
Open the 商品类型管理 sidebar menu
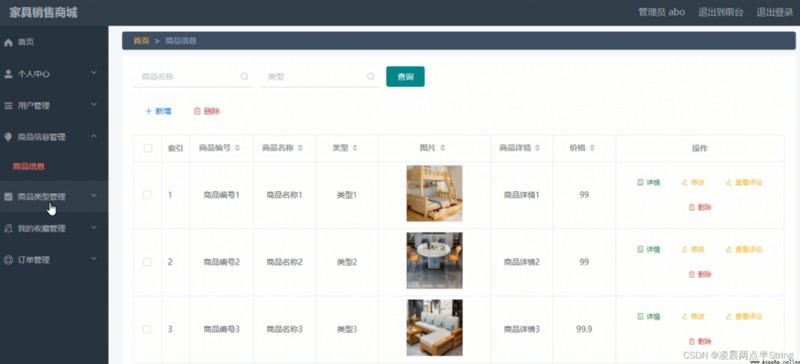point(54,197)
